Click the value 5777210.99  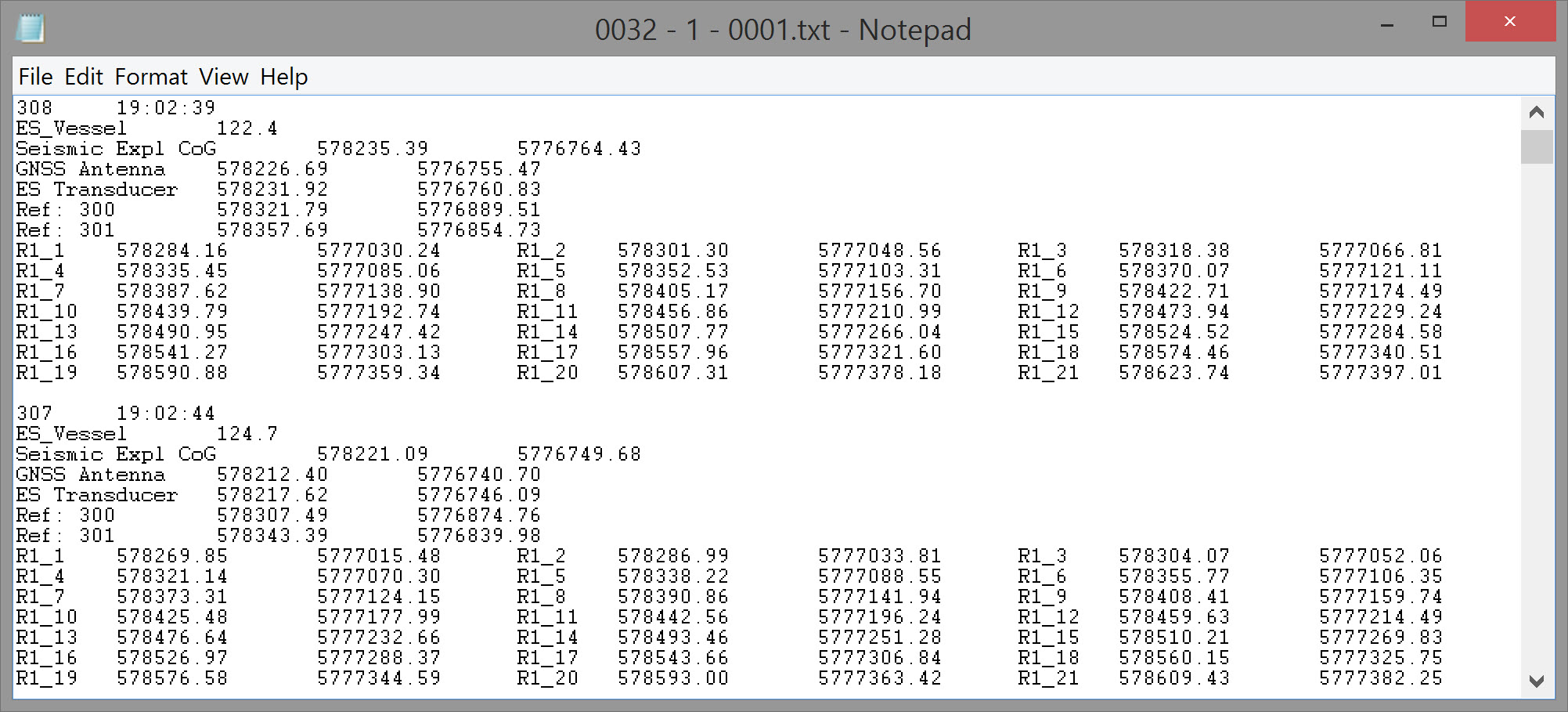(880, 311)
